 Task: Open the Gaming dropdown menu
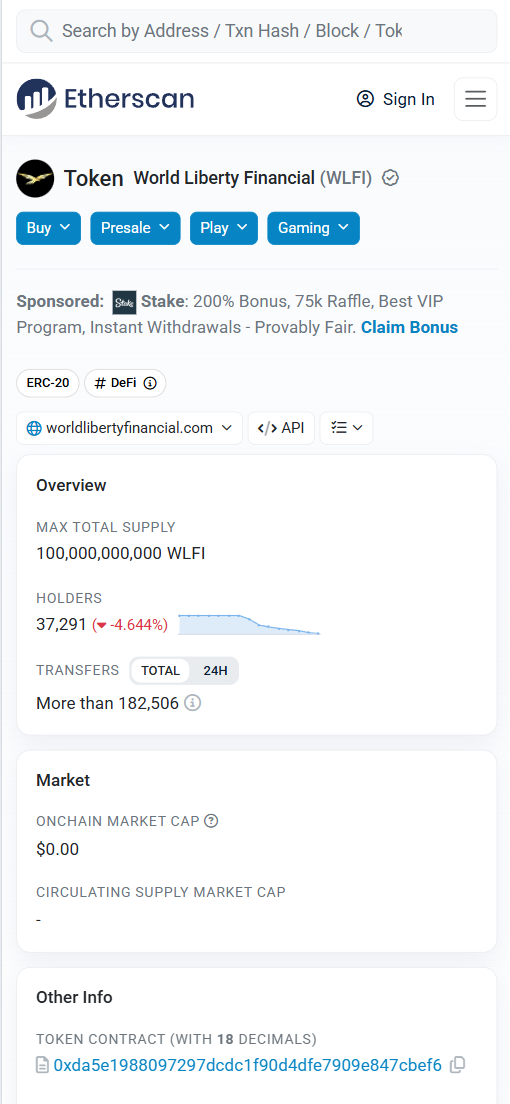[x=313, y=228]
